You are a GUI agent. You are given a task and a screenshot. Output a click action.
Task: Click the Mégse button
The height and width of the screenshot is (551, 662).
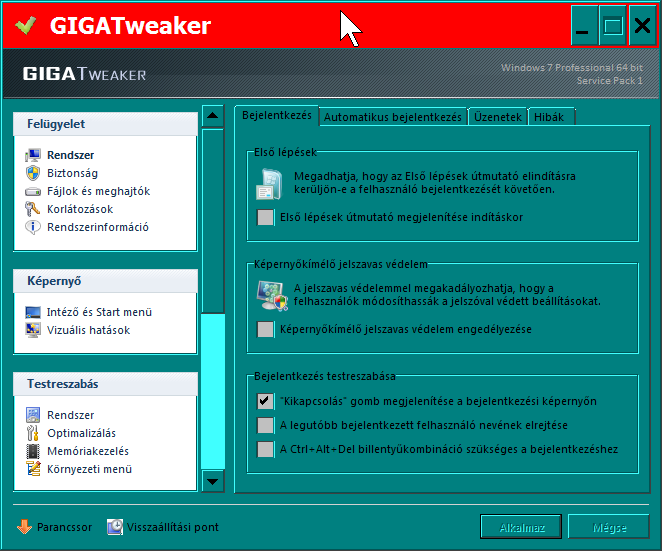point(609,527)
